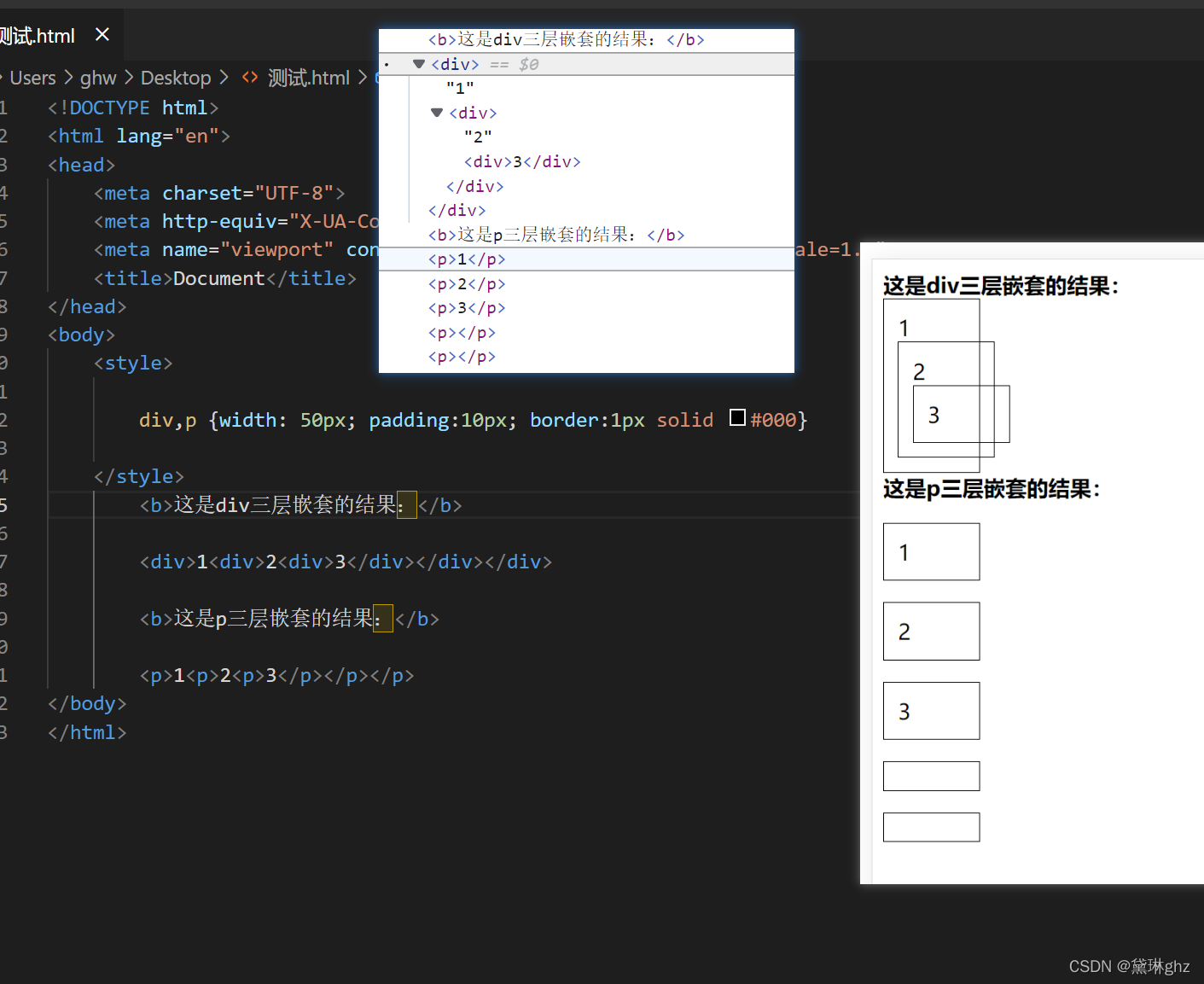Click the meta charset="UTF-8" line
Viewport: 1204px width, 984px height.
(219, 193)
